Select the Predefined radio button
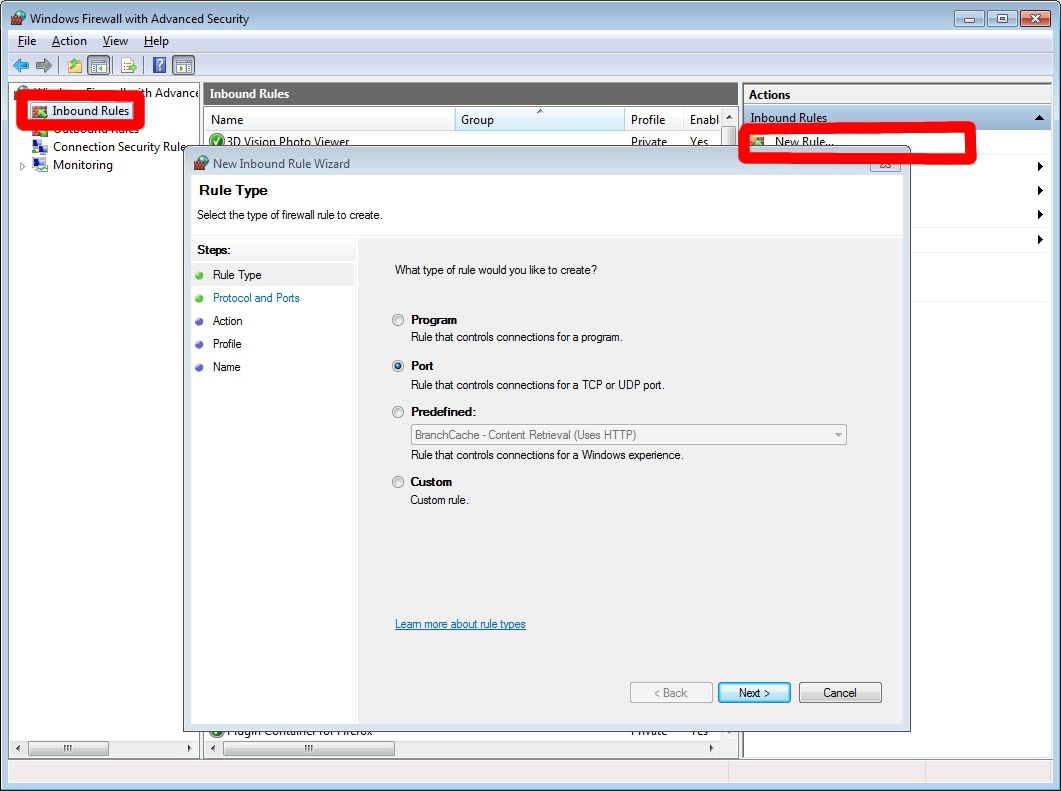This screenshot has width=1061, height=791. (x=398, y=412)
